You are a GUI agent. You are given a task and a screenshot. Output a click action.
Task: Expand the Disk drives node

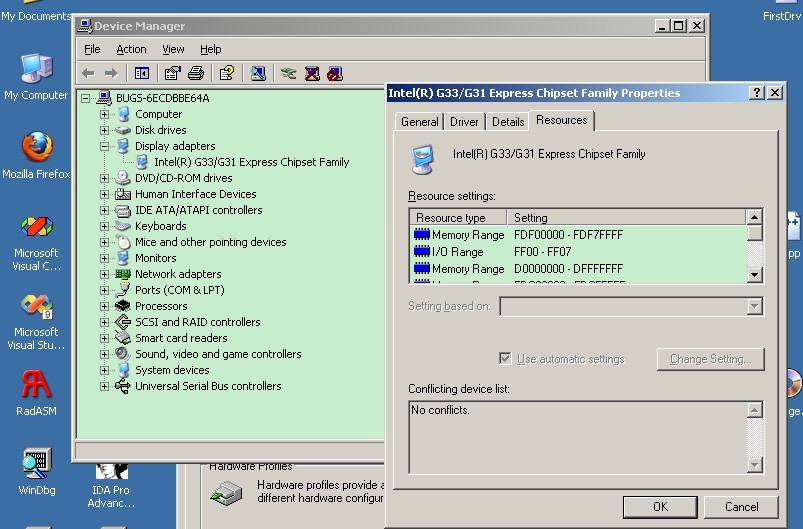tap(104, 130)
